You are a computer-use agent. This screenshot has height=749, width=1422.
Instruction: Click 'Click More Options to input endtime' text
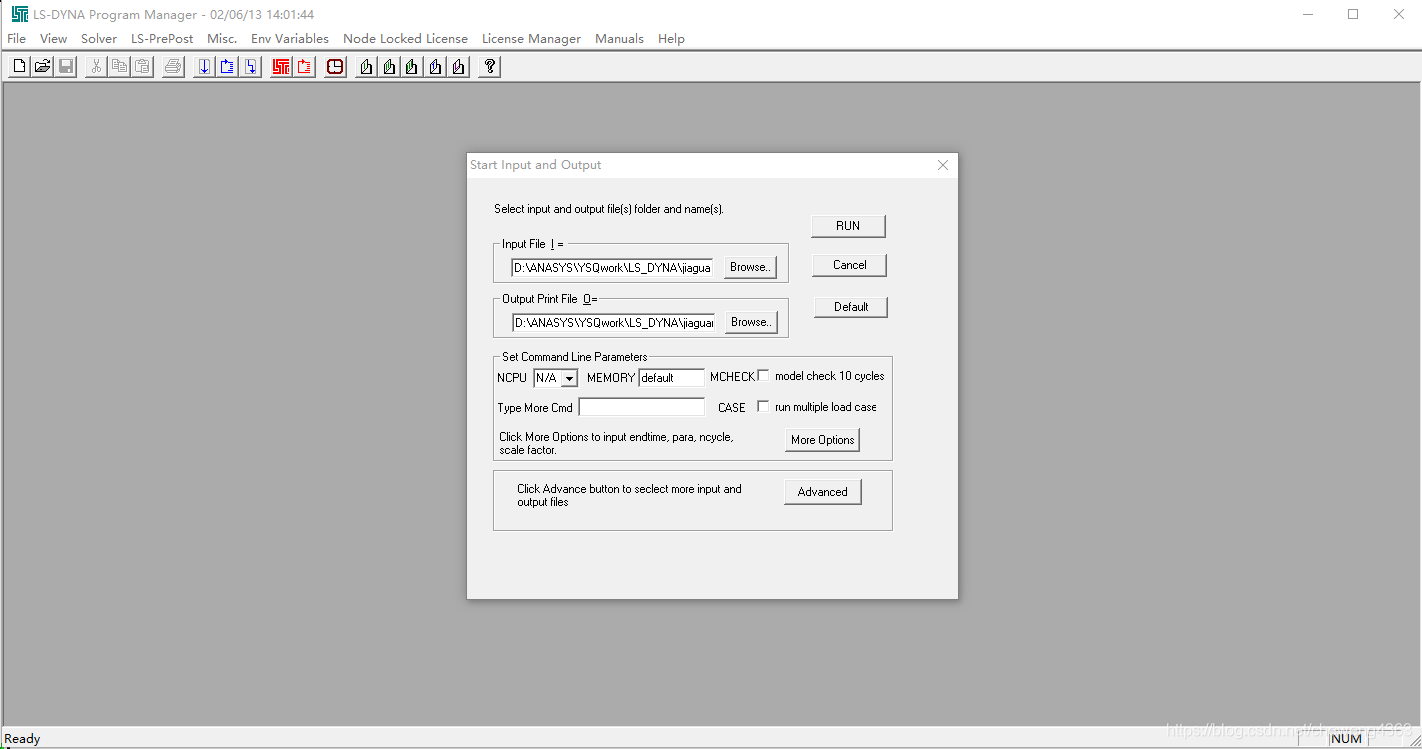[x=616, y=443]
